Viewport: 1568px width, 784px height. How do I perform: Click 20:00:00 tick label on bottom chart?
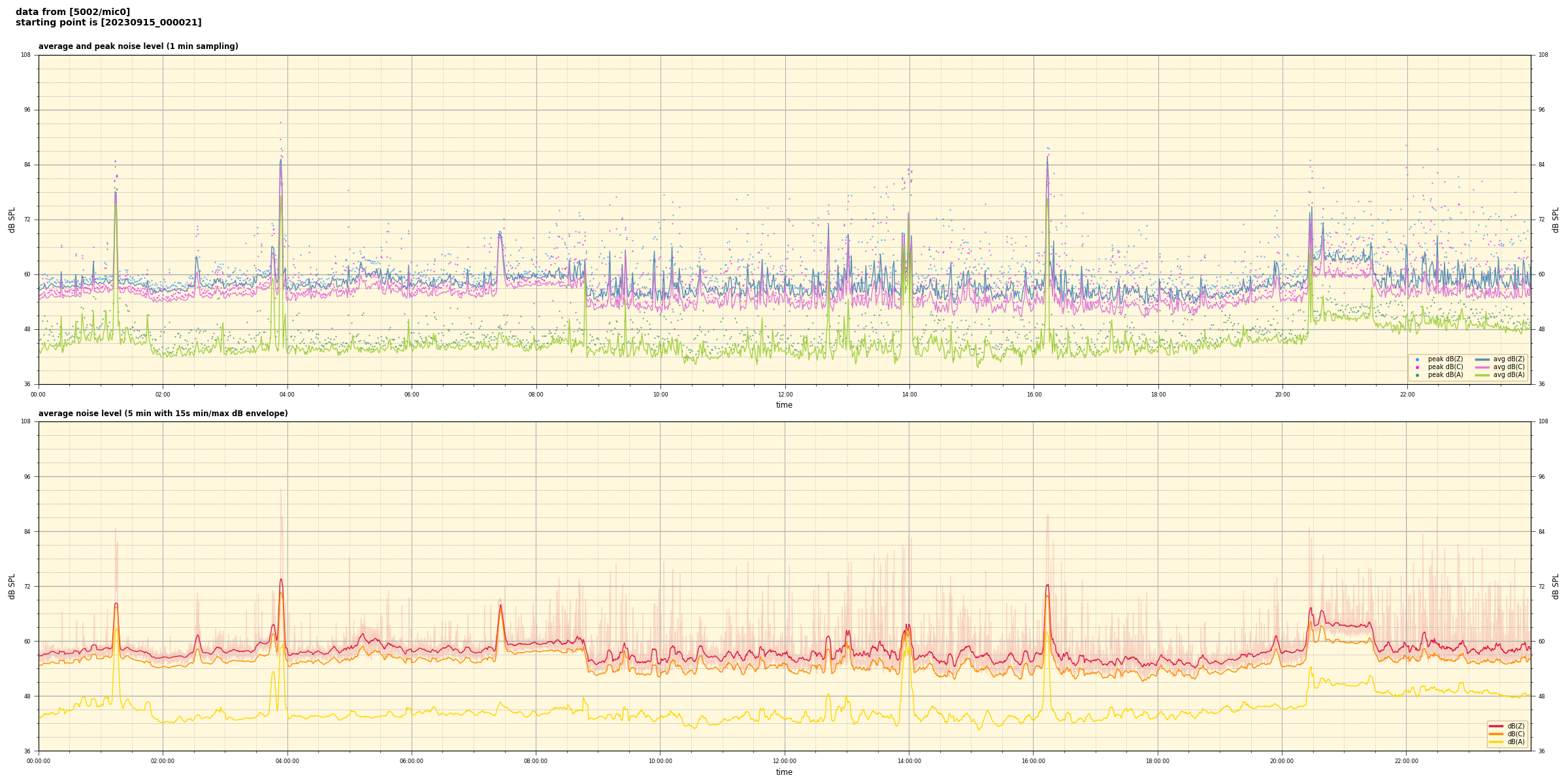pos(1282,761)
